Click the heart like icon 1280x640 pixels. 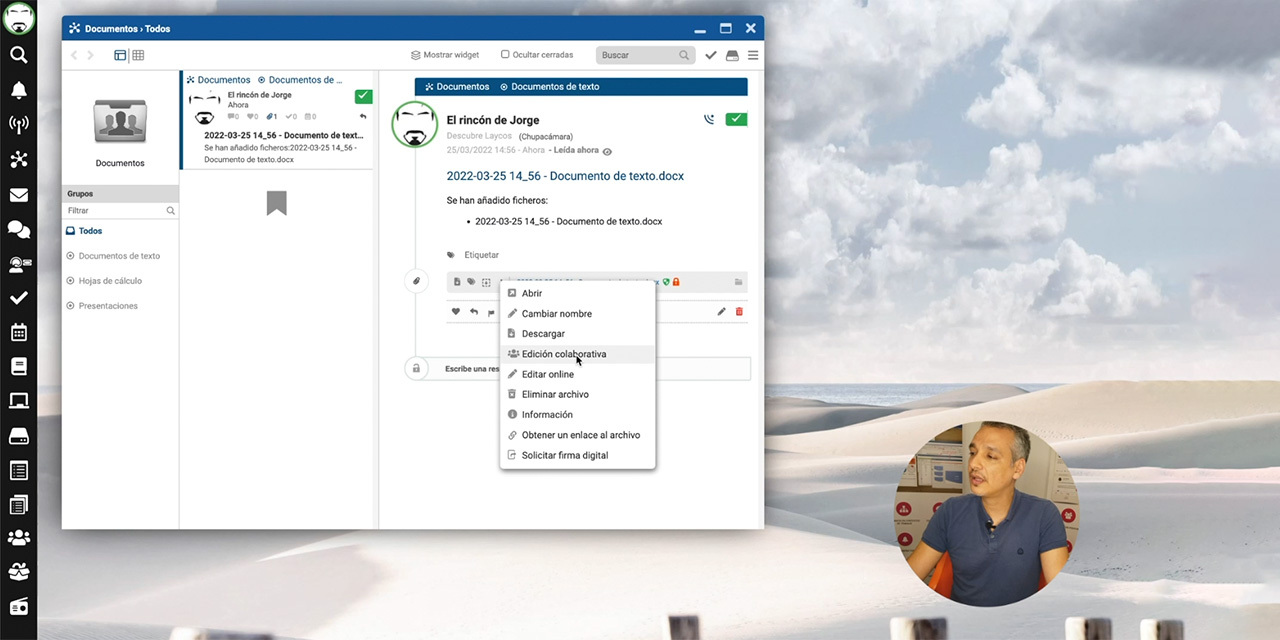(456, 312)
